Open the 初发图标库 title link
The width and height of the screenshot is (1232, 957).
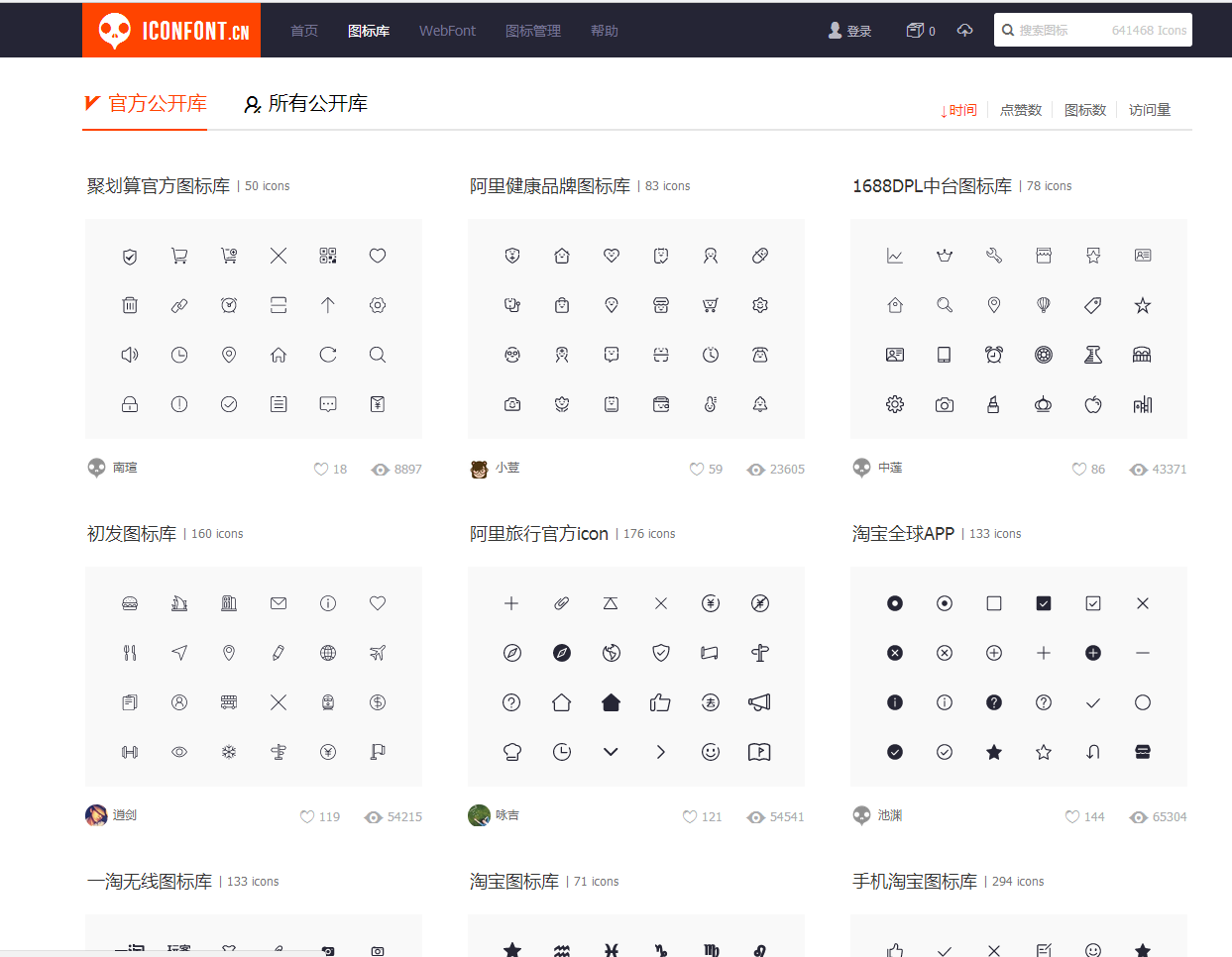[132, 534]
